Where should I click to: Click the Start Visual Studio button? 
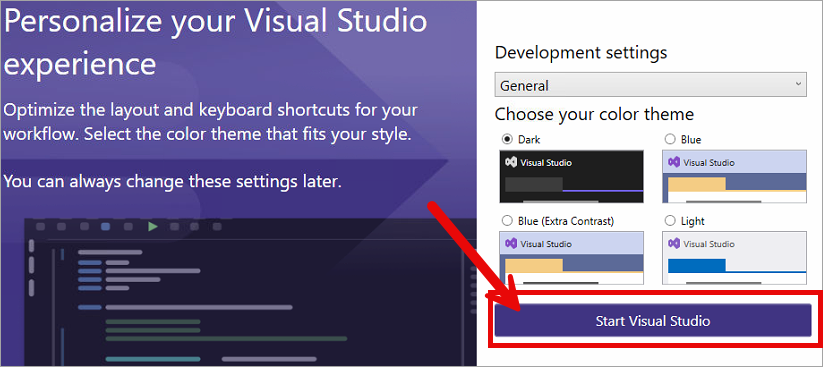[653, 320]
